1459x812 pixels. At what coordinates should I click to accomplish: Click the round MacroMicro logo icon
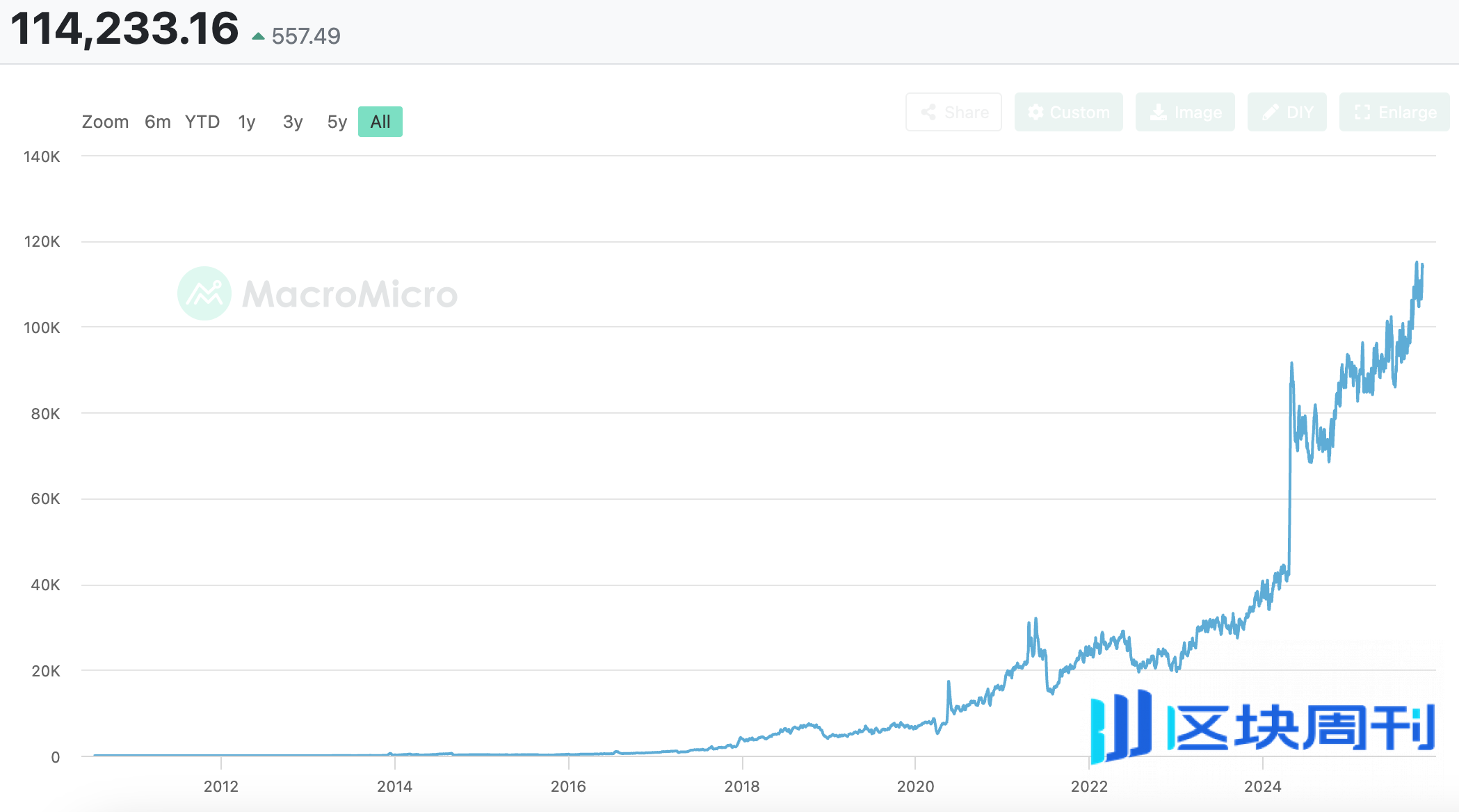[x=204, y=293]
